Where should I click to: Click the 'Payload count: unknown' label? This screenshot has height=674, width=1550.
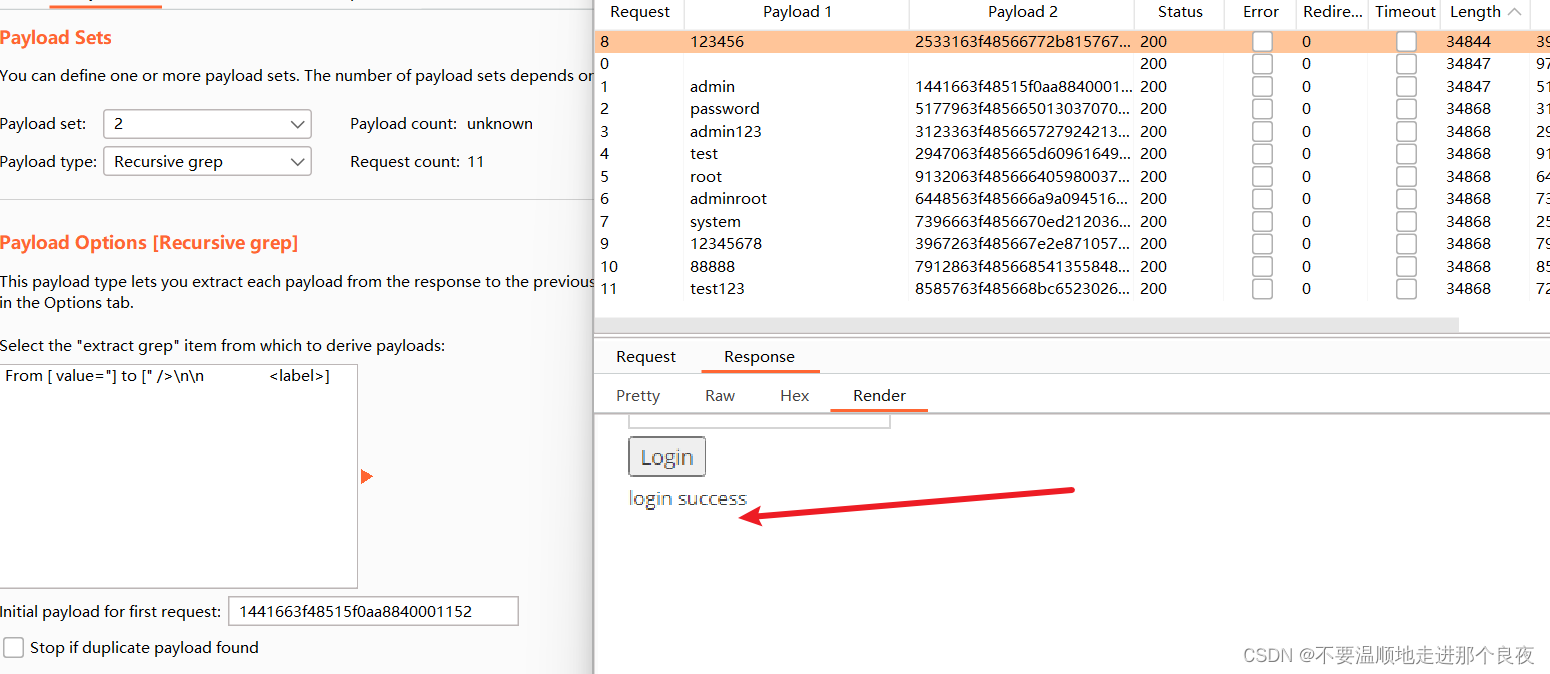point(441,124)
